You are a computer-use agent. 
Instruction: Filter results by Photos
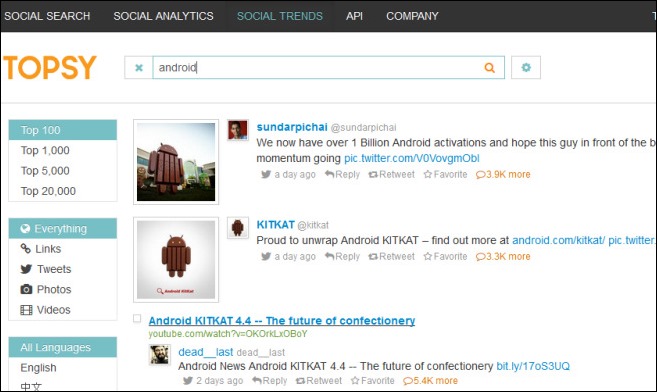63,289
